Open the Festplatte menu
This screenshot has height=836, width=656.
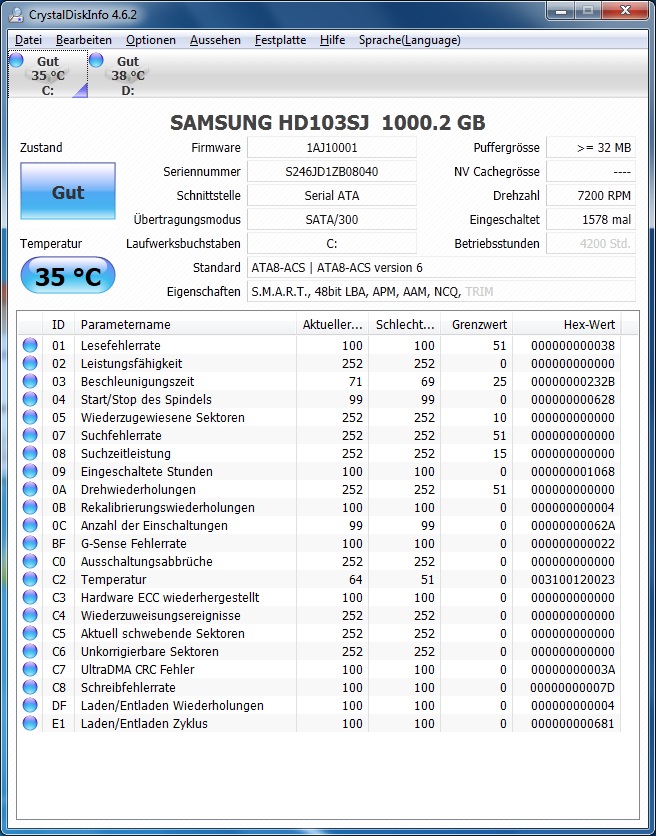[x=281, y=40]
